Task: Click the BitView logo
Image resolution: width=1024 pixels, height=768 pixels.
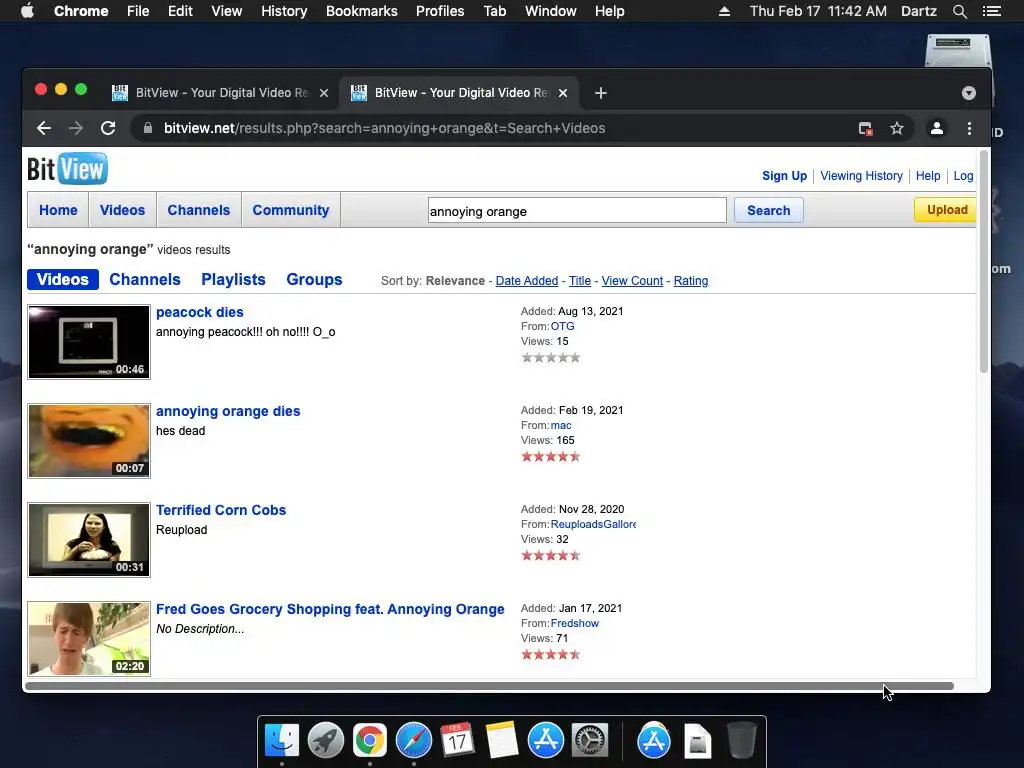Action: tap(67, 169)
